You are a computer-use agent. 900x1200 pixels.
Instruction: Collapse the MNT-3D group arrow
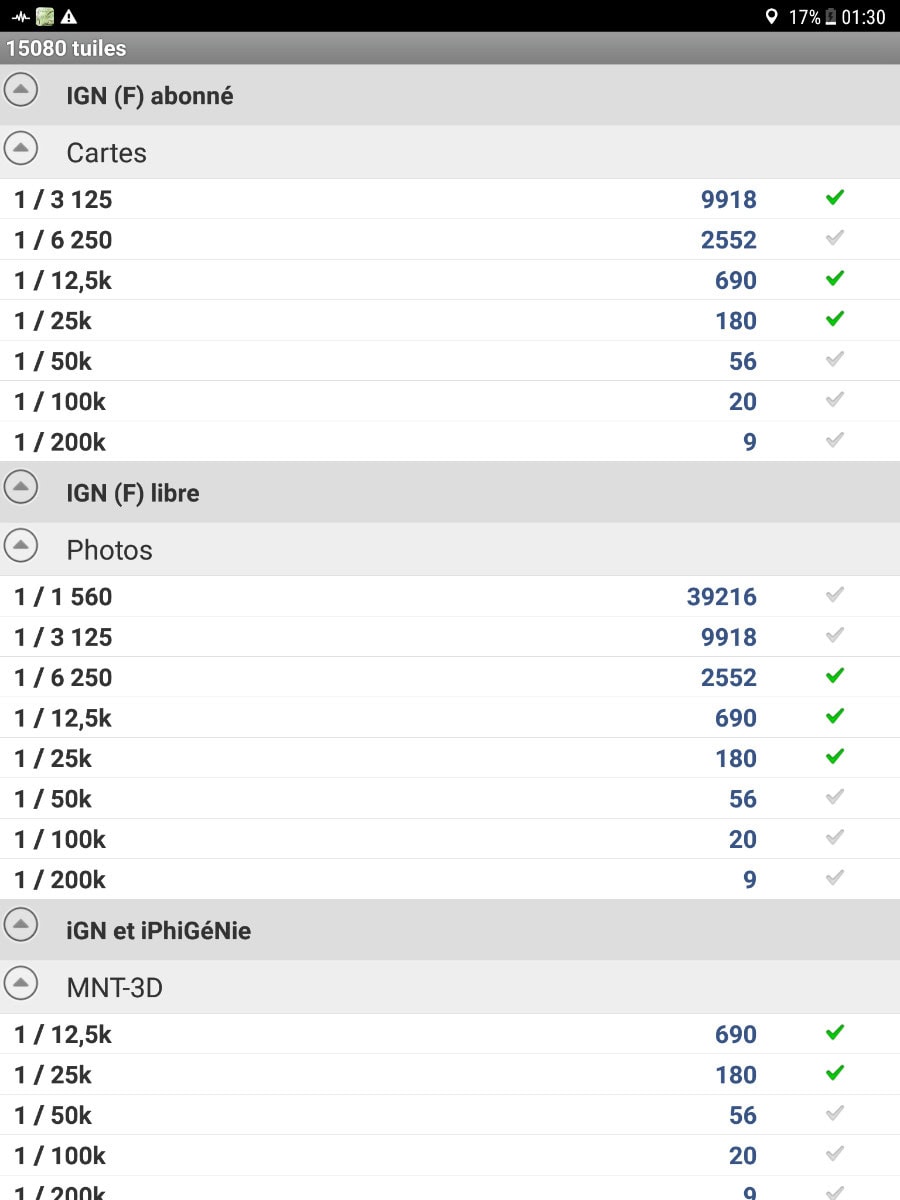click(x=21, y=984)
